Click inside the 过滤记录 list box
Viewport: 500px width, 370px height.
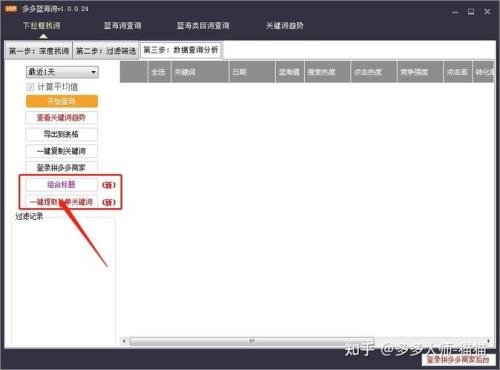(63, 283)
